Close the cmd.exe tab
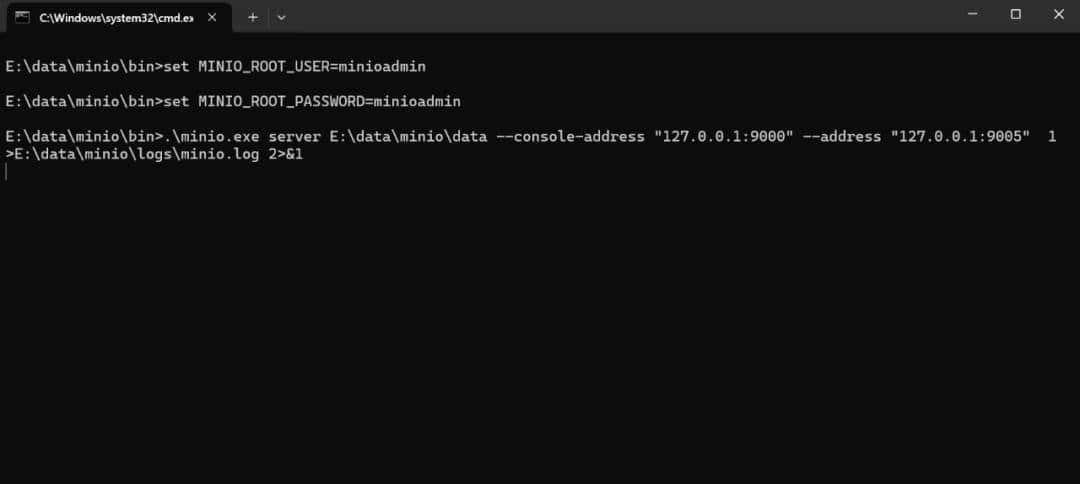 pyautogui.click(x=211, y=17)
